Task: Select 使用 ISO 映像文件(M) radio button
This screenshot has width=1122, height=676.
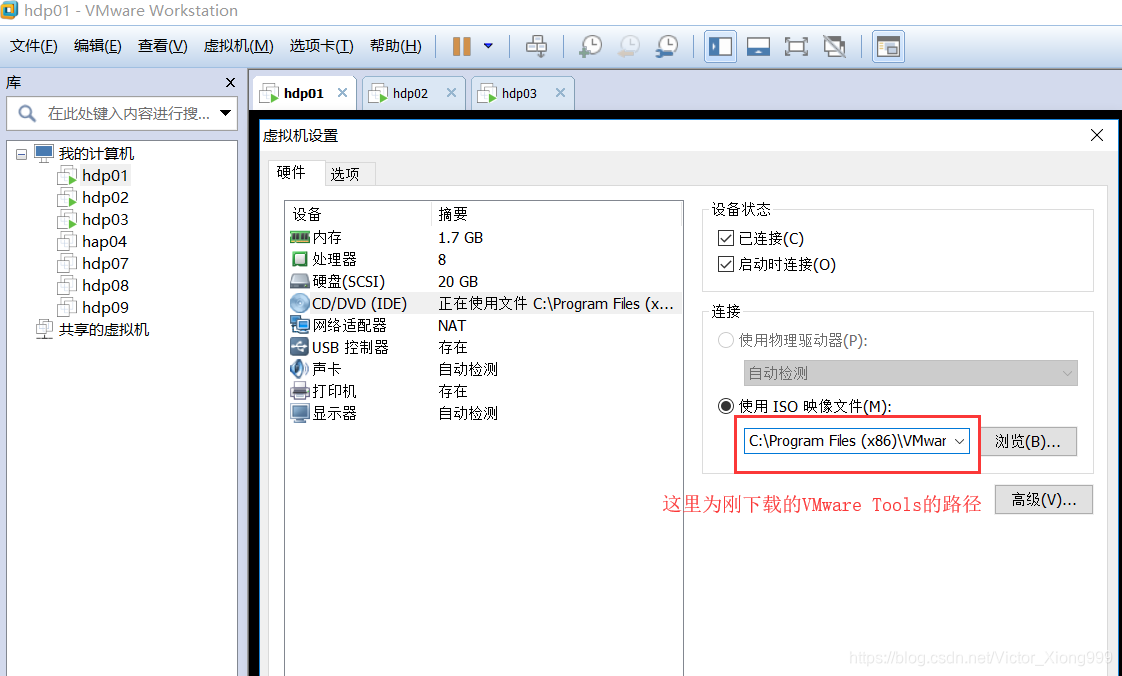Action: click(x=726, y=406)
